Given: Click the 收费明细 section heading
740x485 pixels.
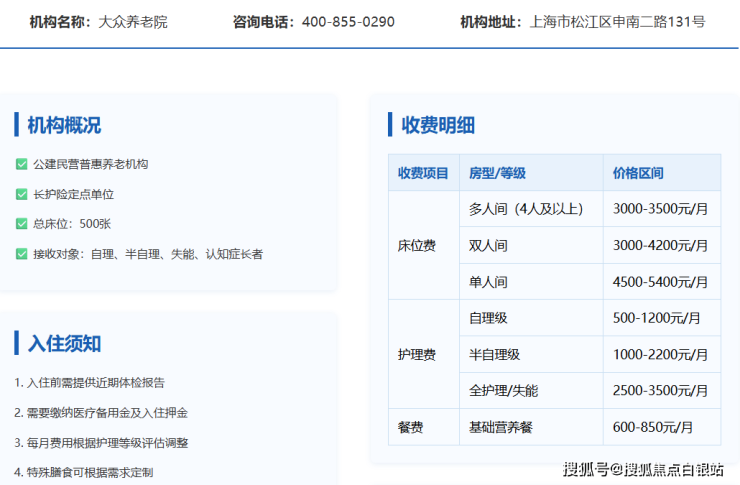Looking at the screenshot, I should (x=438, y=125).
